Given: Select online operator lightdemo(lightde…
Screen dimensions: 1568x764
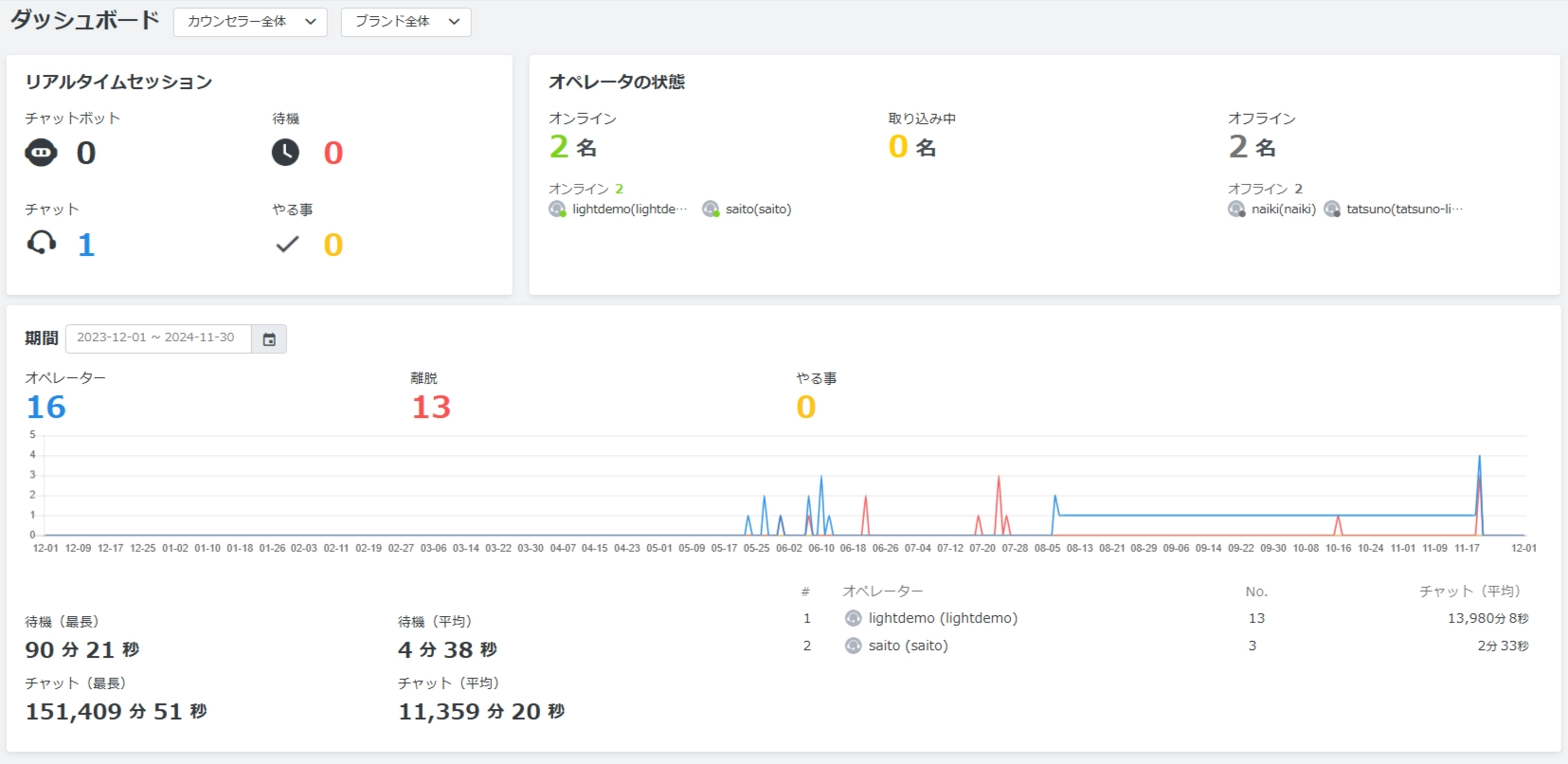Looking at the screenshot, I should point(618,209).
